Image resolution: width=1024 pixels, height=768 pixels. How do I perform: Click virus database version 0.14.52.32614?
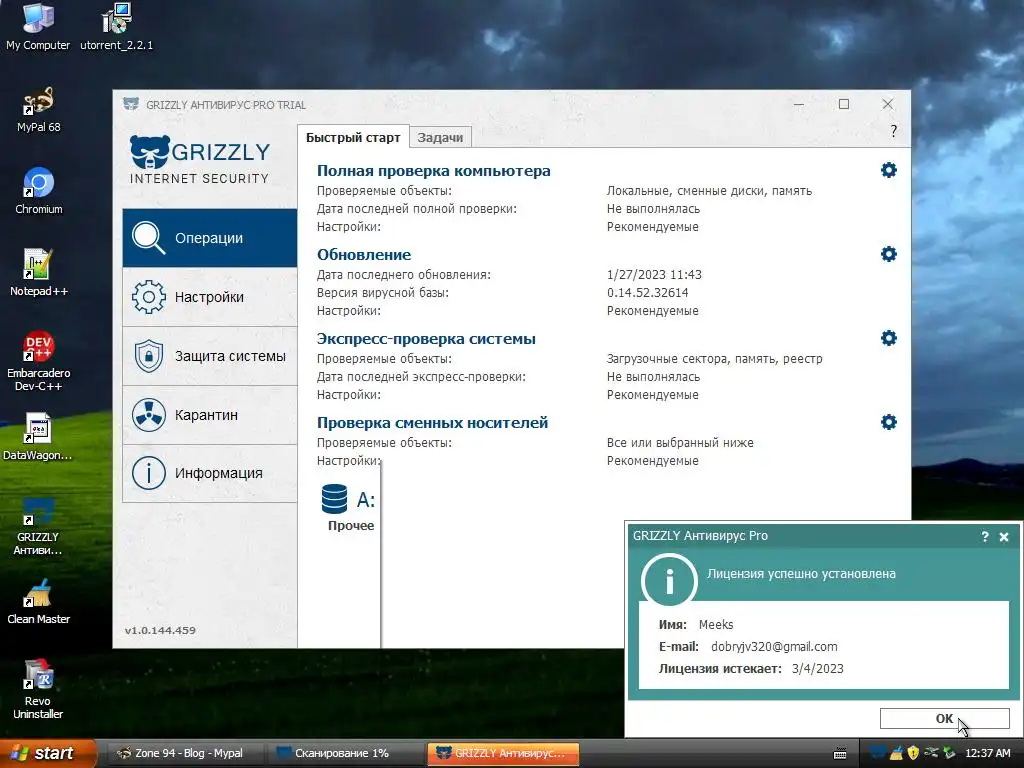647,293
